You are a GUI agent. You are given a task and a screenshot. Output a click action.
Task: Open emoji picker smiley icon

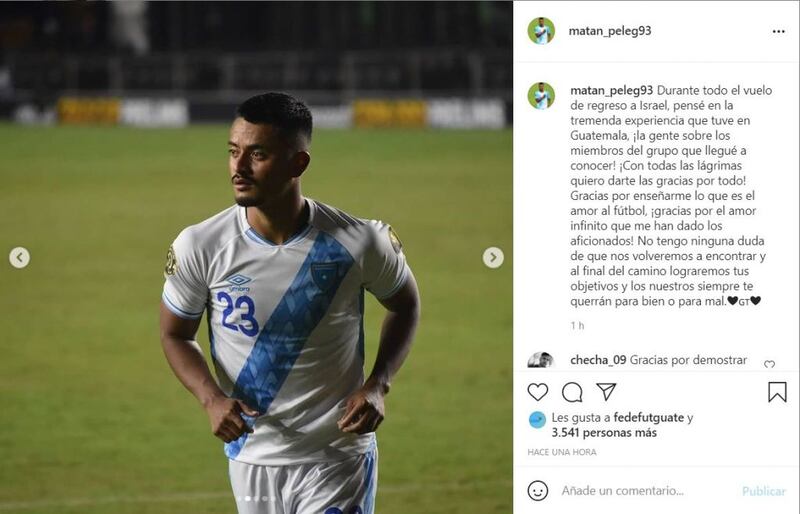(538, 491)
